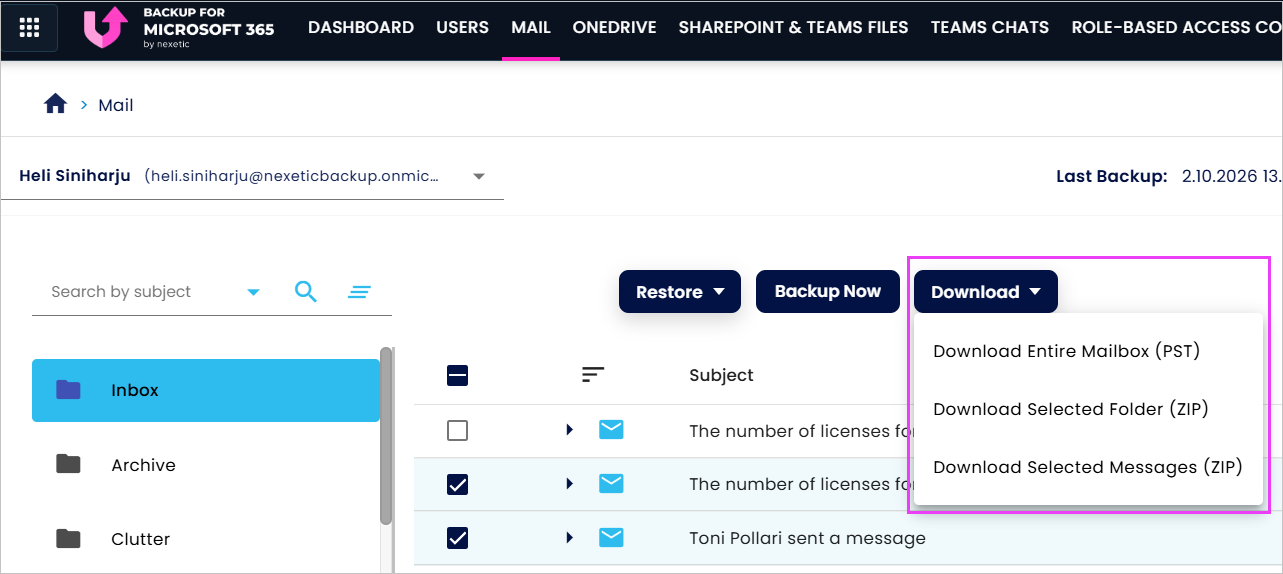Click the Archive folder icon
Image resolution: width=1283 pixels, height=574 pixels.
pyautogui.click(x=68, y=464)
